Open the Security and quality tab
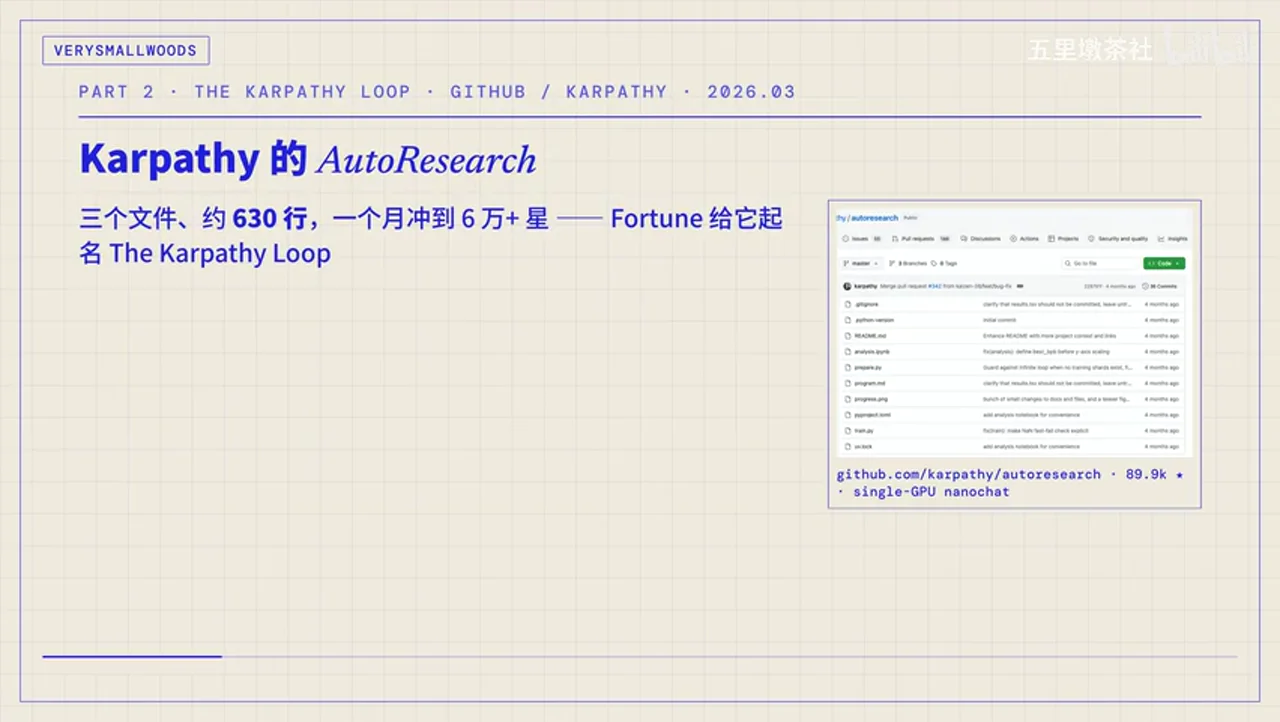The image size is (1280, 722). (1118, 239)
